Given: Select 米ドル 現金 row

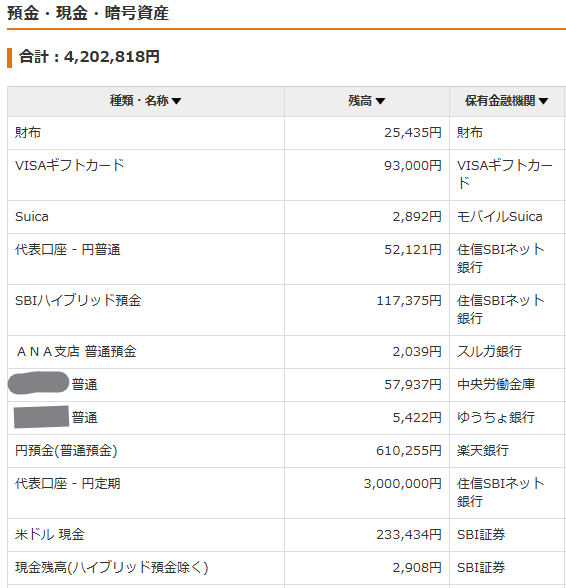Looking at the screenshot, I should point(50,535).
